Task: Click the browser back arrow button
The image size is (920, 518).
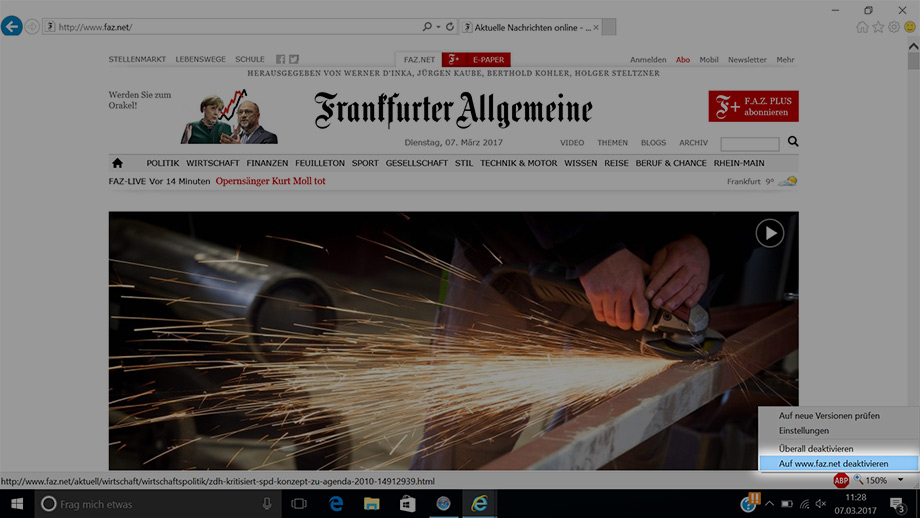Action: [12, 27]
